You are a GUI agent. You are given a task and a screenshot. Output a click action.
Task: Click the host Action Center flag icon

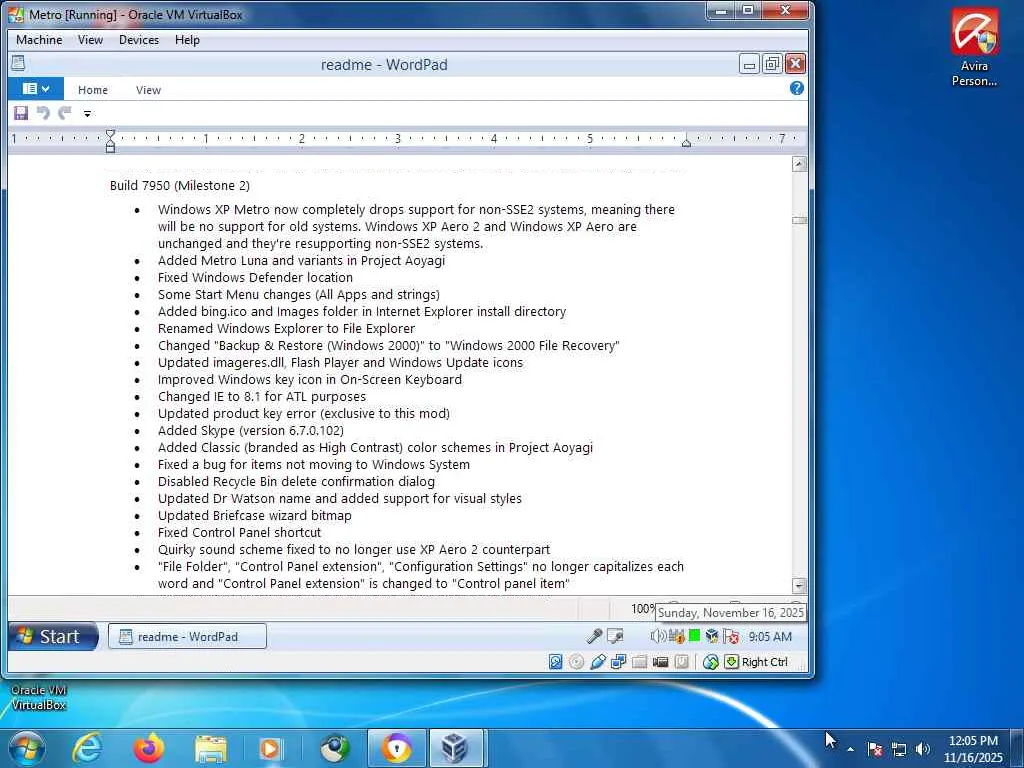click(x=875, y=749)
